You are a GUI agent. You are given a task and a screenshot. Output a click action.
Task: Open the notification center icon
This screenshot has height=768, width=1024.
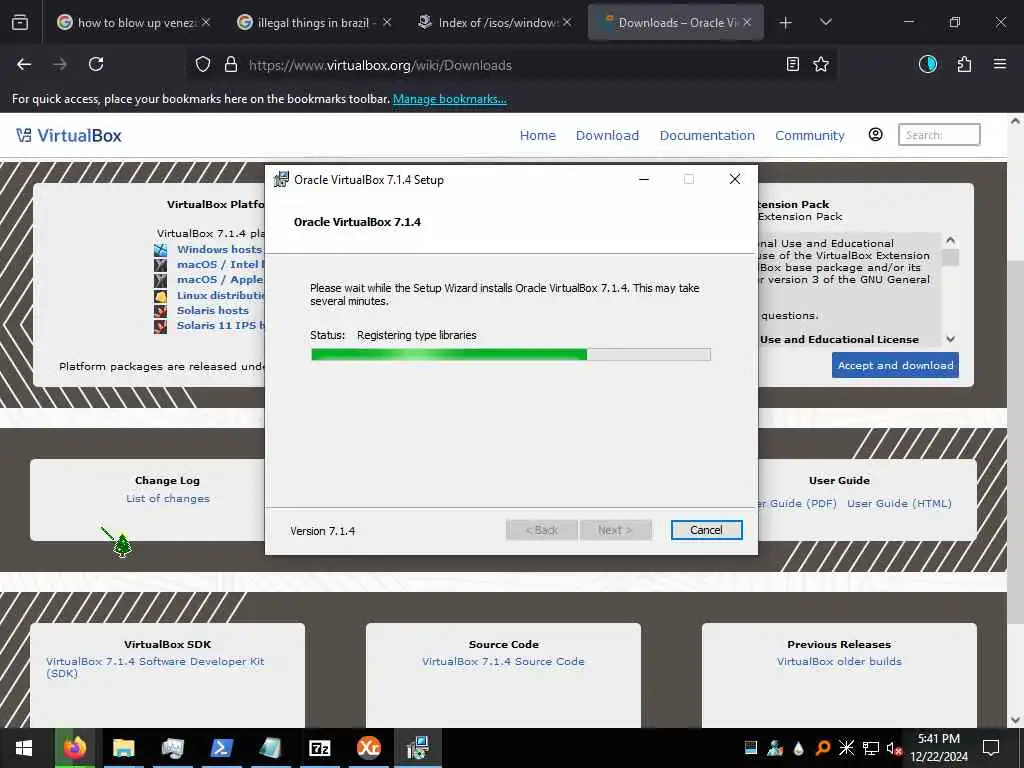point(991,748)
